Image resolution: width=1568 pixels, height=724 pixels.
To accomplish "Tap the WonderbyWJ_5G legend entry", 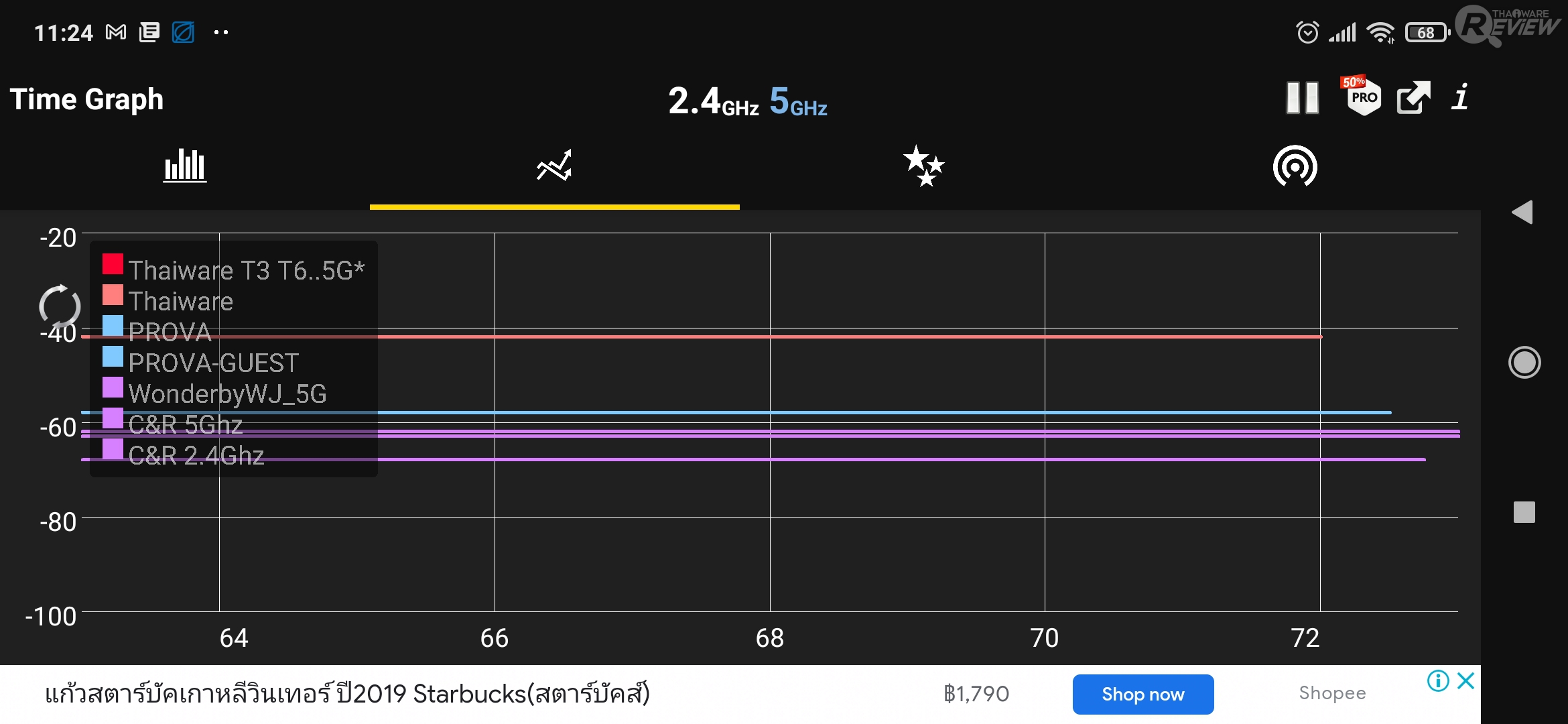I will point(226,394).
